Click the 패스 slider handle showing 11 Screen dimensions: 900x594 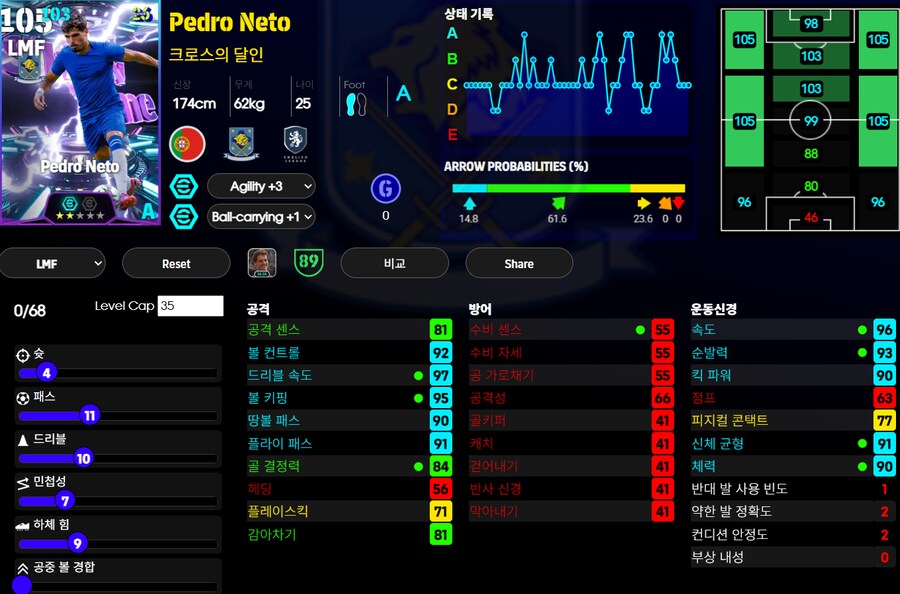pyautogui.click(x=90, y=416)
